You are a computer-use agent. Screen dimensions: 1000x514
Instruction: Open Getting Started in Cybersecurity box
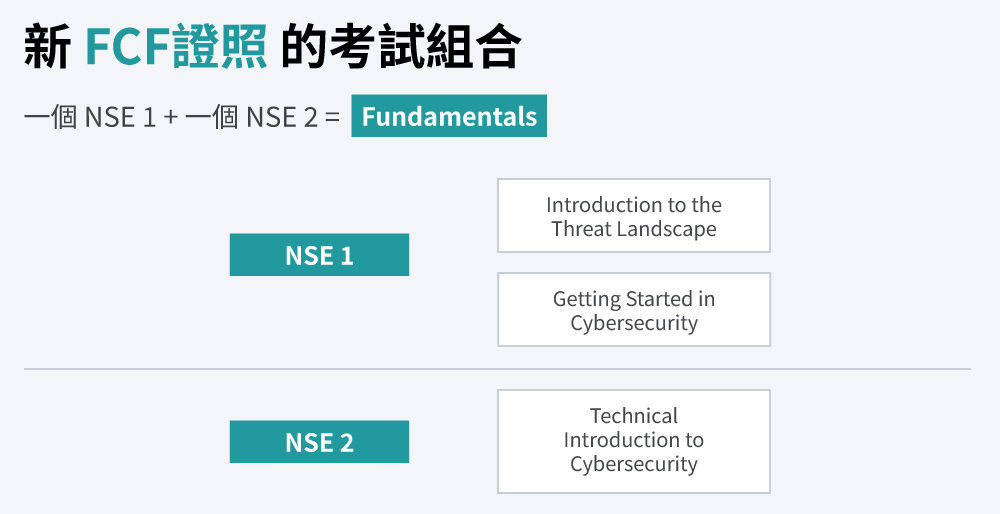(634, 309)
